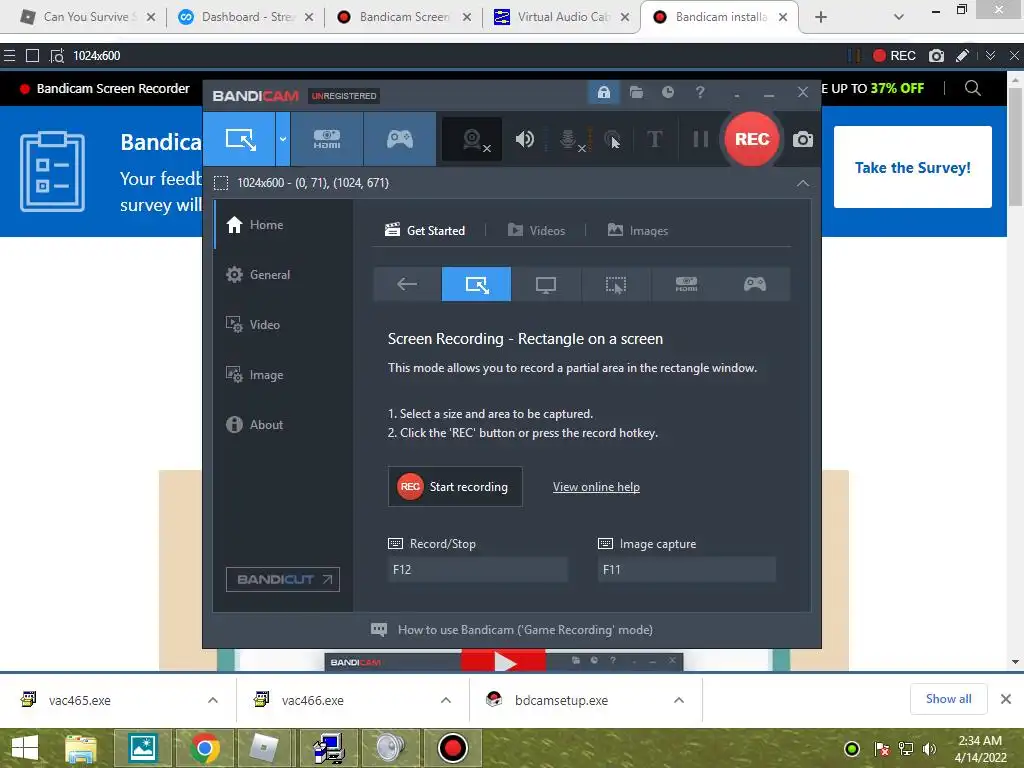Click Start recording button
Viewport: 1024px width, 768px height.
coord(455,487)
